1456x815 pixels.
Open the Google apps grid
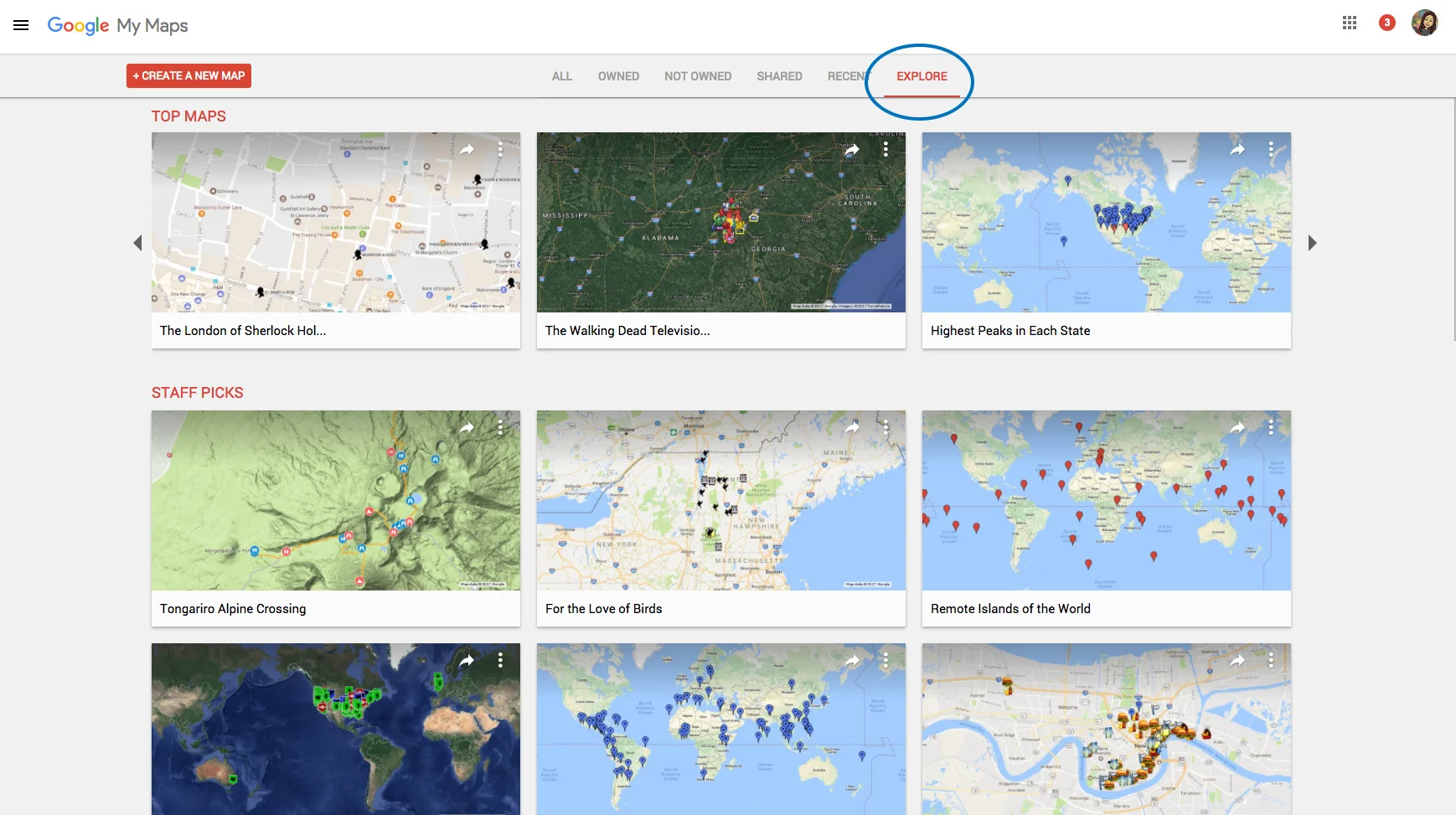pos(1349,23)
